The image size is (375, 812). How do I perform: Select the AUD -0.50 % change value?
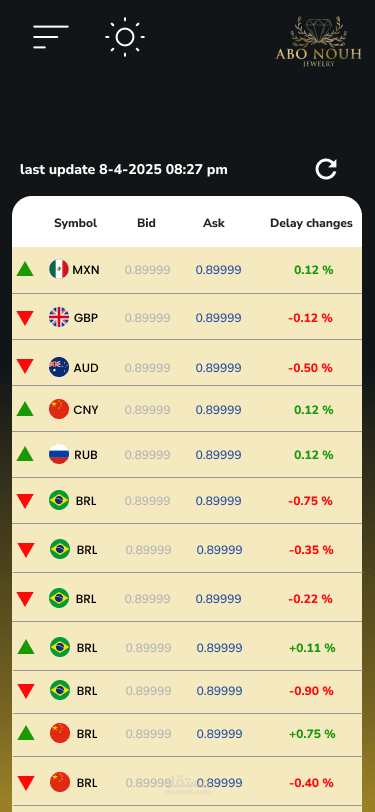pyautogui.click(x=310, y=368)
